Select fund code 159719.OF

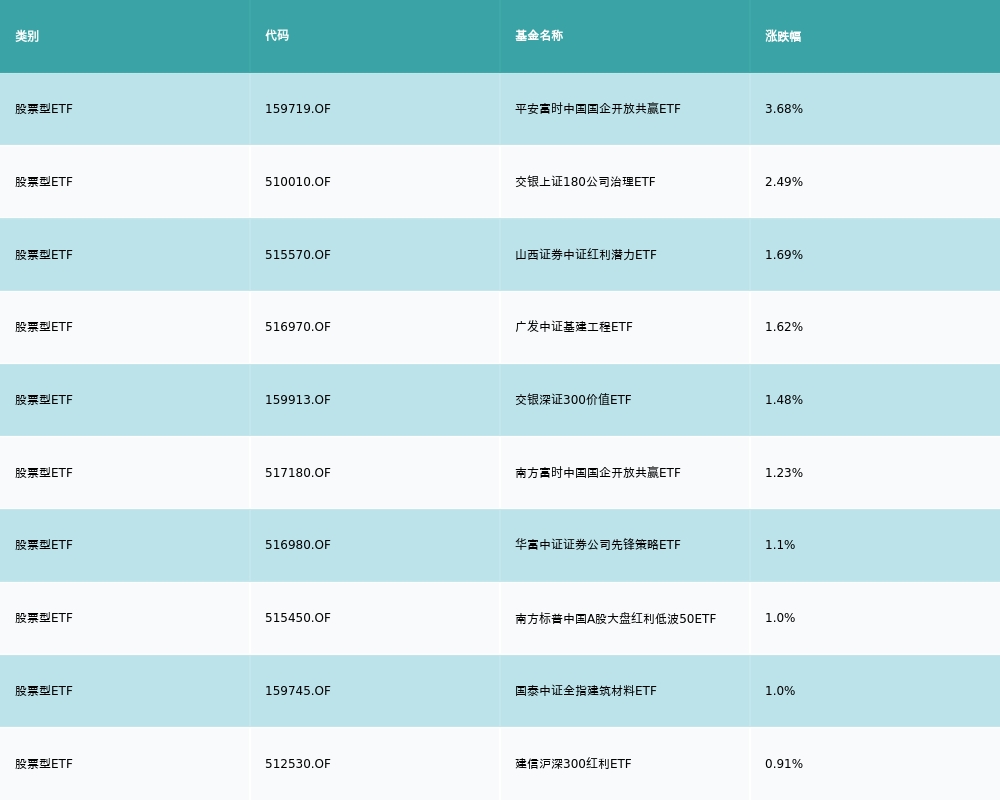298,109
